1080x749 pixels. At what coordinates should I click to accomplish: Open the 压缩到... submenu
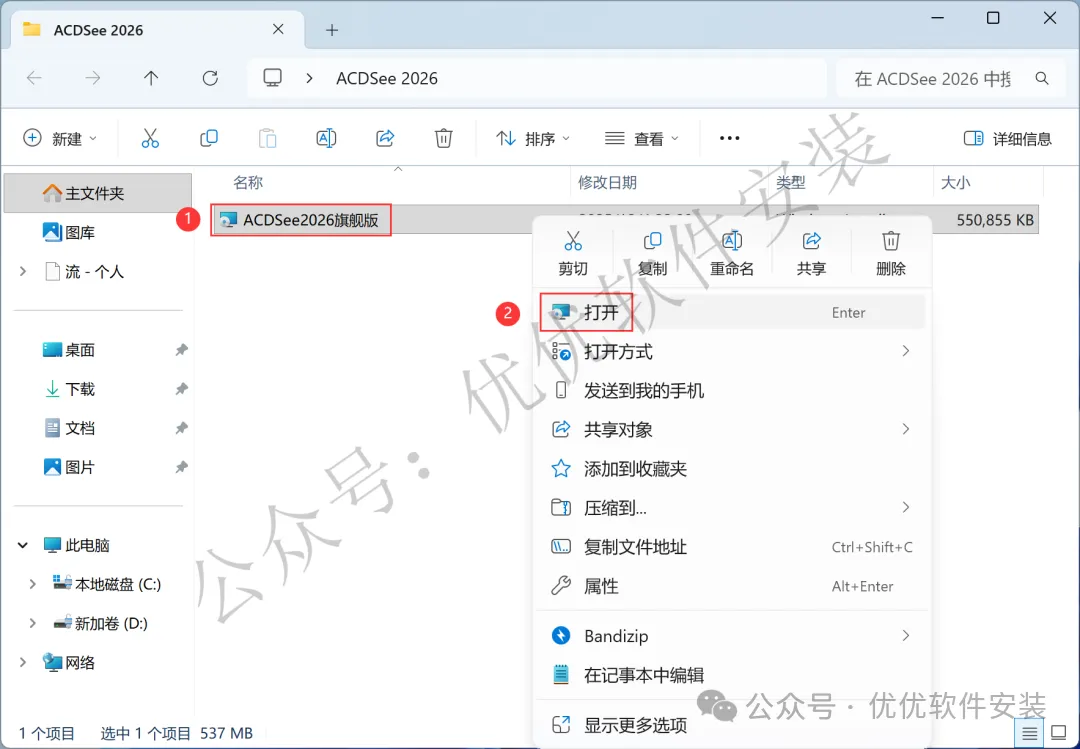pos(731,508)
